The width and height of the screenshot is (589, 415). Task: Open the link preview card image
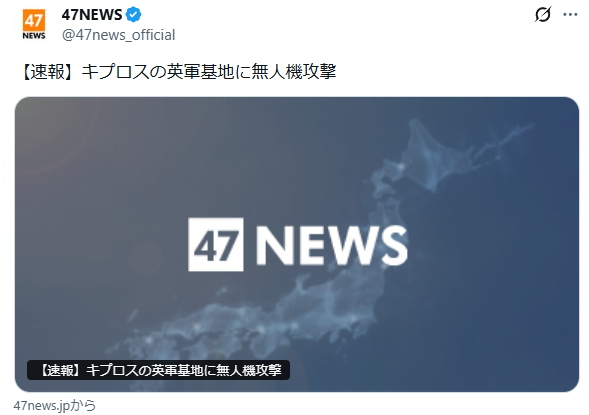[297, 244]
